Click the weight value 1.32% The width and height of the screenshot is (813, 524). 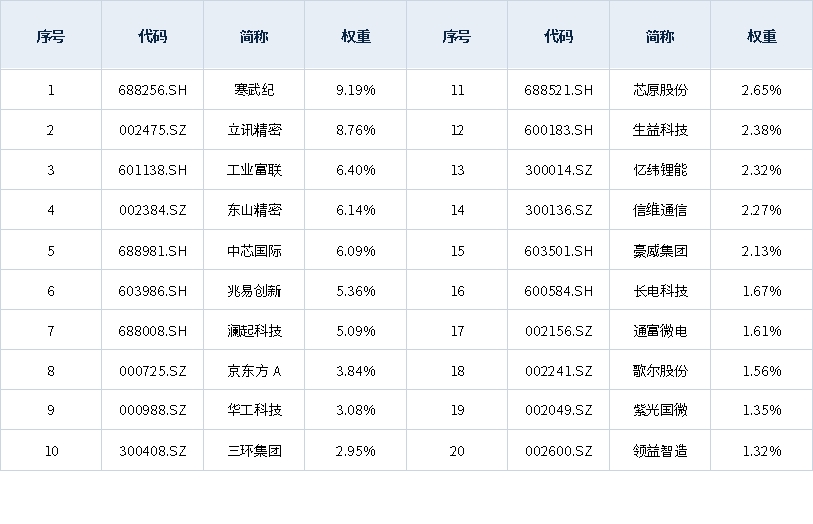tap(762, 451)
